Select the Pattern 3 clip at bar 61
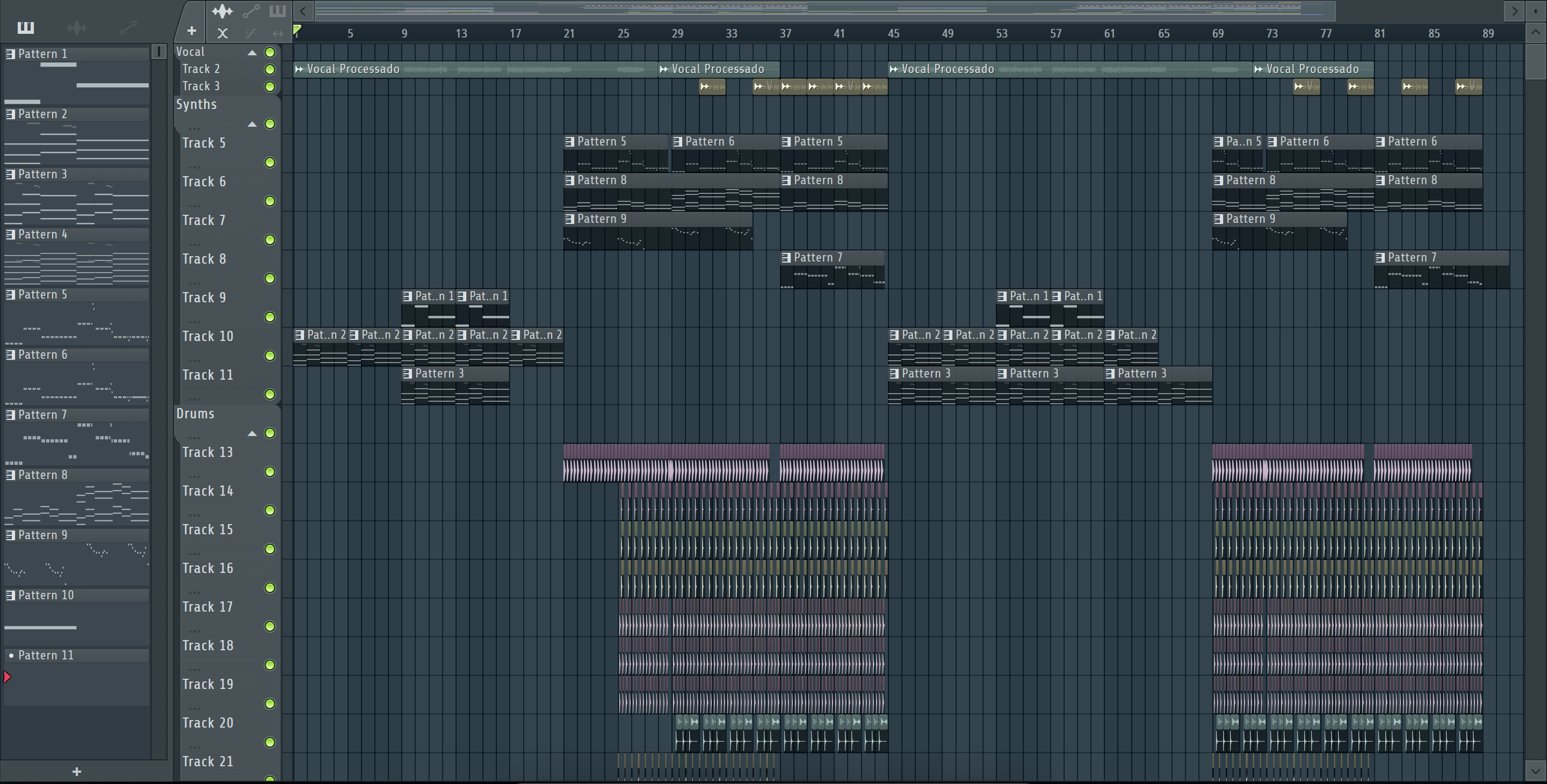This screenshot has height=784, width=1547. click(x=1158, y=386)
